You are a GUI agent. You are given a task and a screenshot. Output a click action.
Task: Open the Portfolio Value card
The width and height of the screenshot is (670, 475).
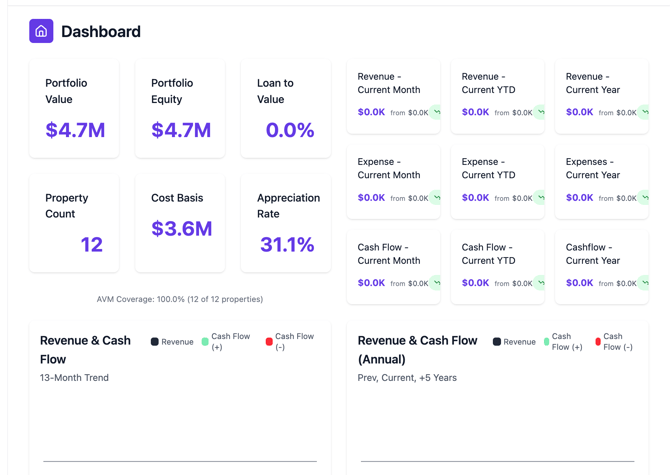coord(74,108)
